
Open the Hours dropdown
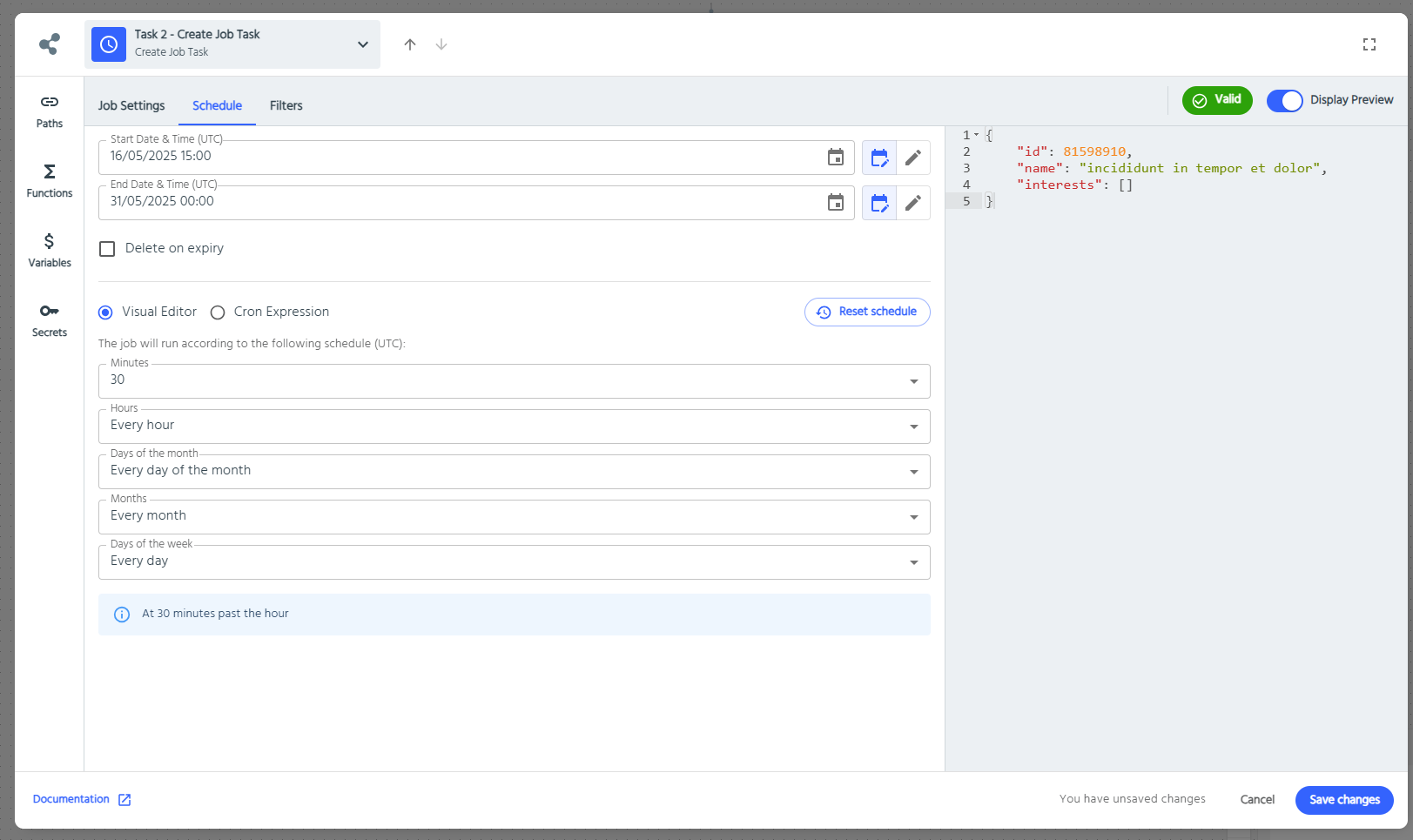(x=515, y=427)
